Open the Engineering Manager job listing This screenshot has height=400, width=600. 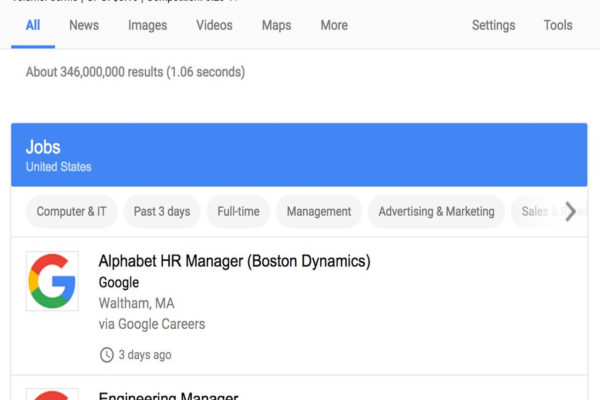(x=168, y=395)
